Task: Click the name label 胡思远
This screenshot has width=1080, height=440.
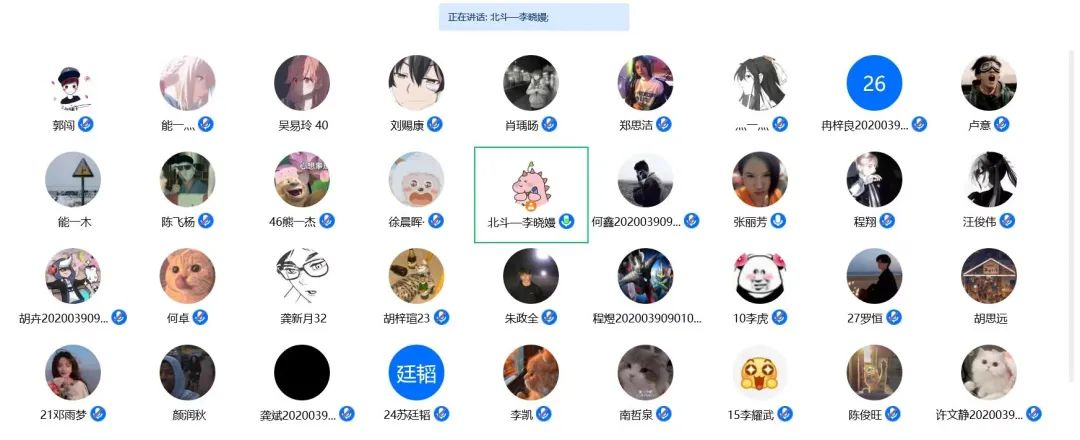Action: click(990, 319)
